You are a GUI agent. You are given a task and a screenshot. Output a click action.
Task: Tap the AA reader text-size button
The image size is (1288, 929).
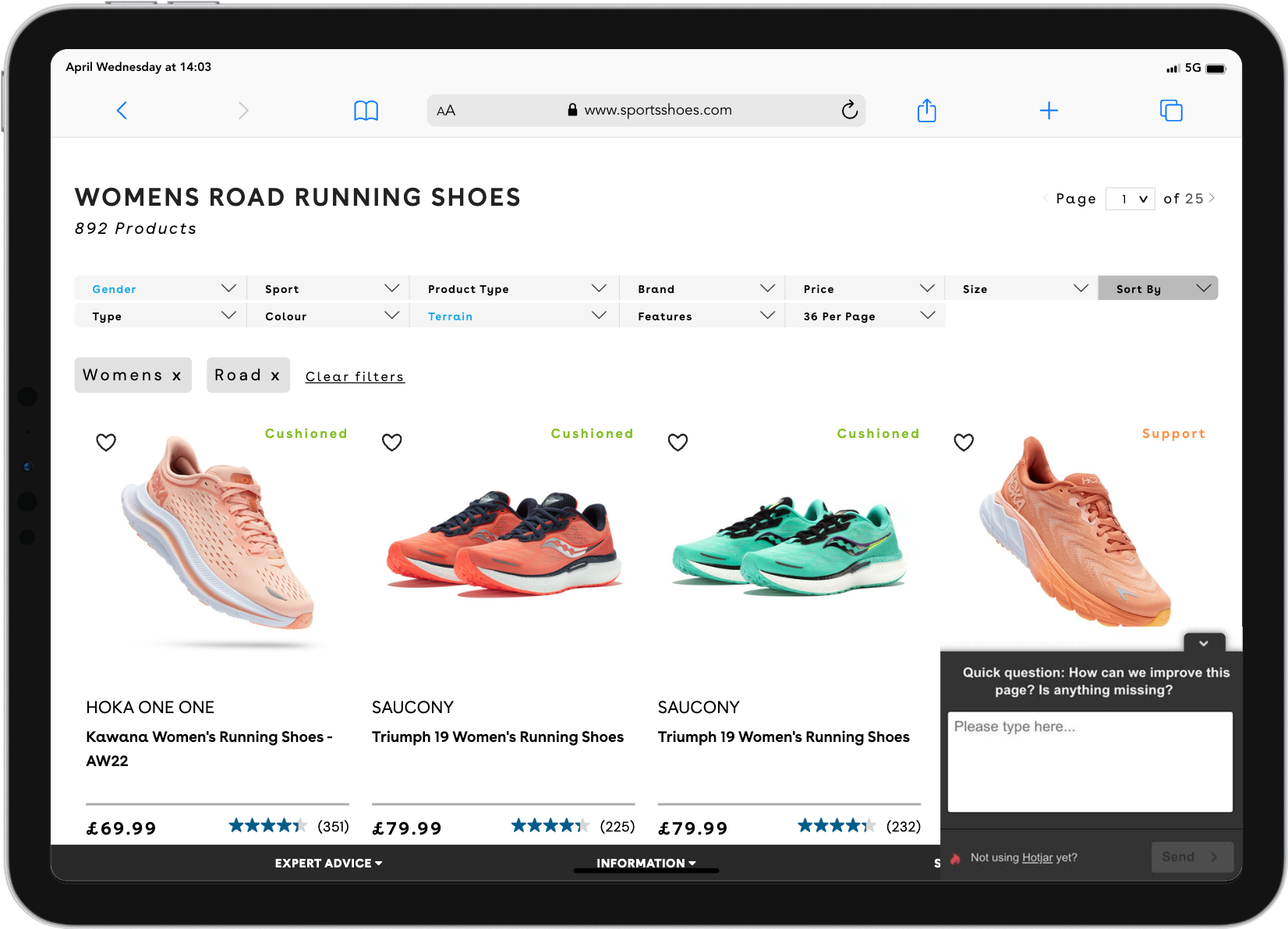tap(446, 111)
